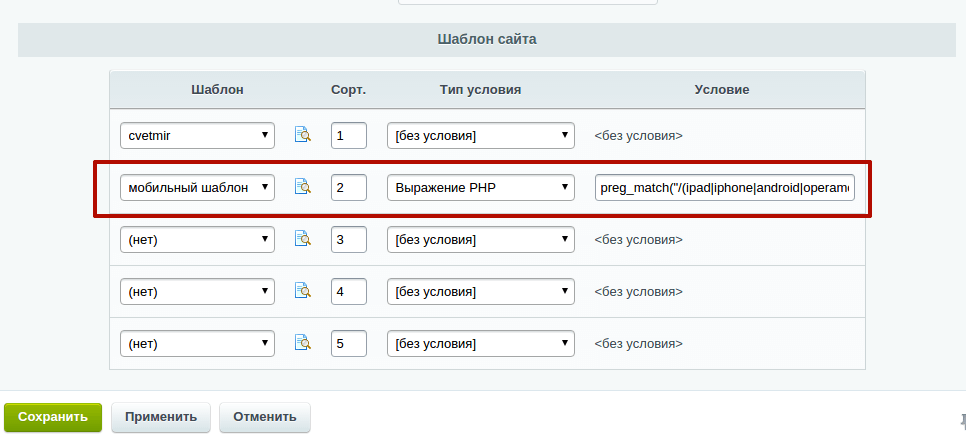The height and width of the screenshot is (446, 966).
Task: Open the мобильный шаблон template dropdown
Action: [x=198, y=187]
